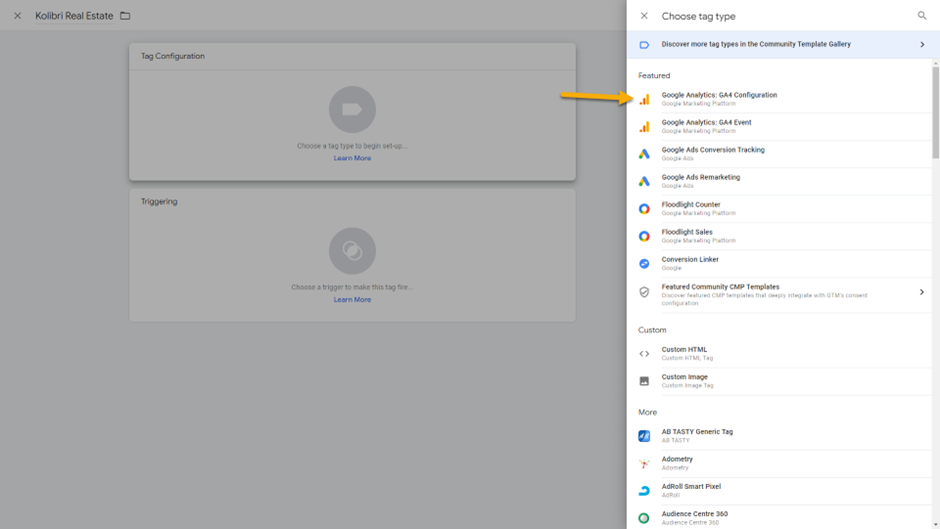Close the Choose tag type panel
This screenshot has height=529, width=940.
click(644, 16)
